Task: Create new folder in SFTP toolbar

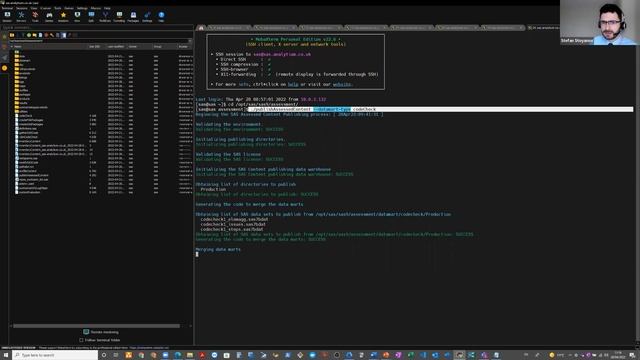Action: point(34,35)
